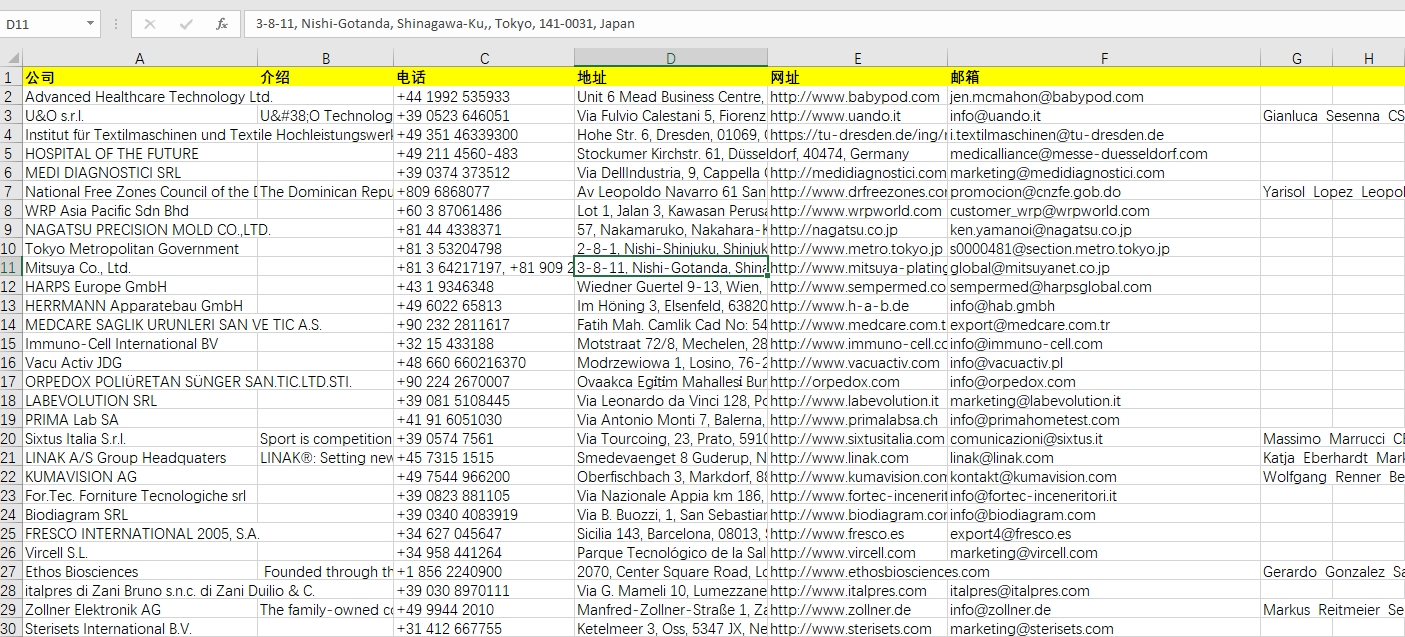
Task: Click the http://www.babypod.com cell
Action: pos(857,96)
